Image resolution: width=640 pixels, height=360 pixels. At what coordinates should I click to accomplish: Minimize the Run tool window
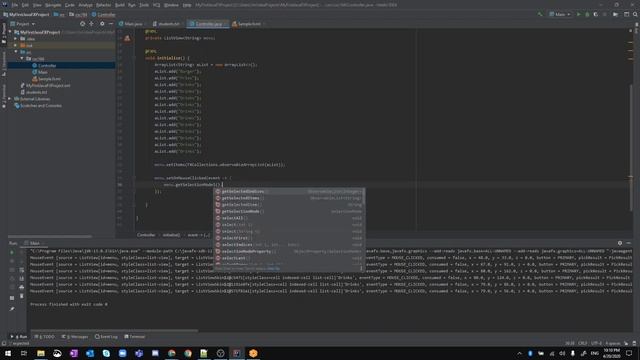point(629,243)
